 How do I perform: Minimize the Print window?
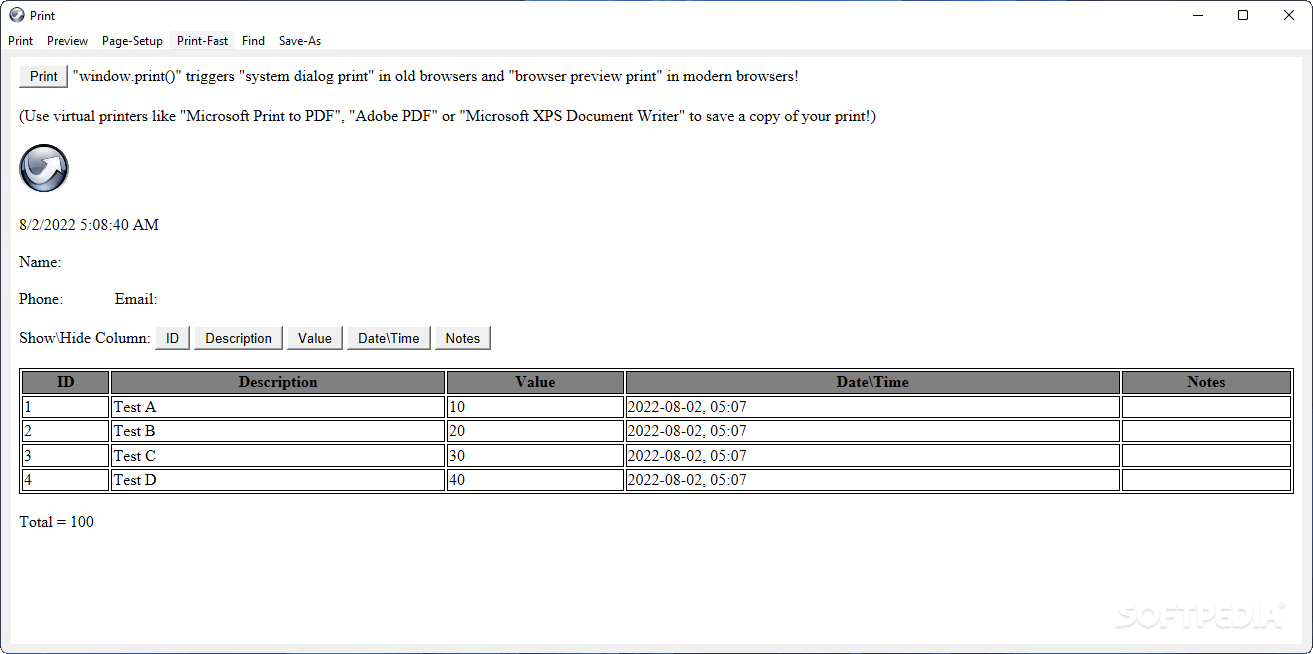pos(1197,15)
